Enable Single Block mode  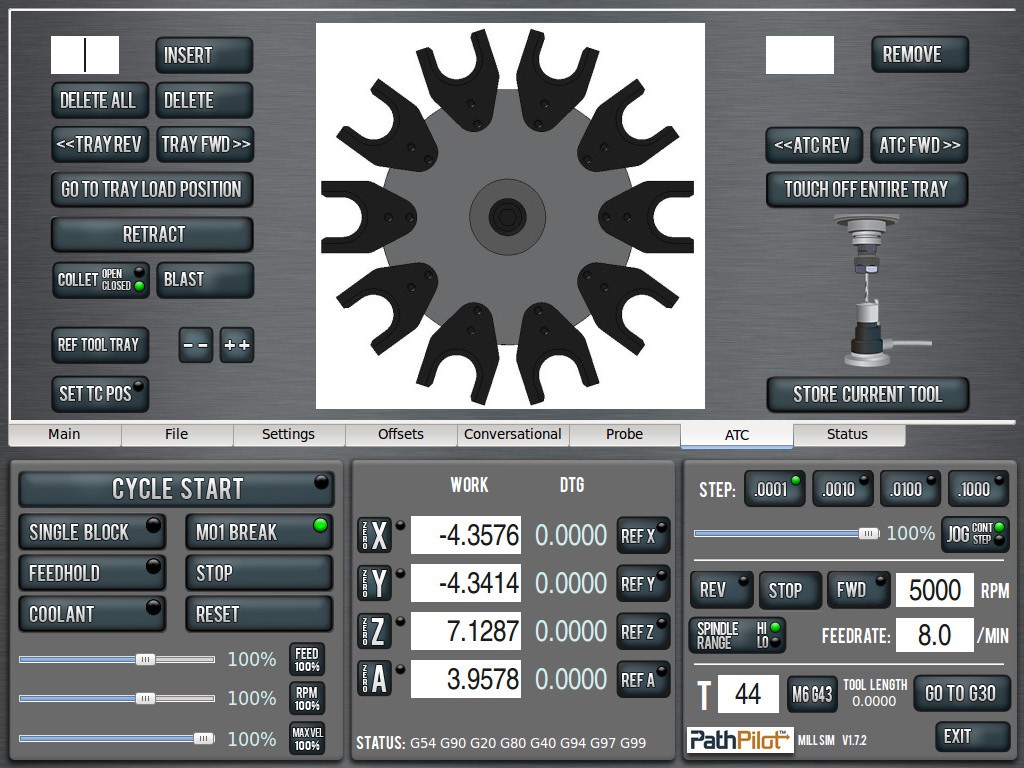point(92,532)
